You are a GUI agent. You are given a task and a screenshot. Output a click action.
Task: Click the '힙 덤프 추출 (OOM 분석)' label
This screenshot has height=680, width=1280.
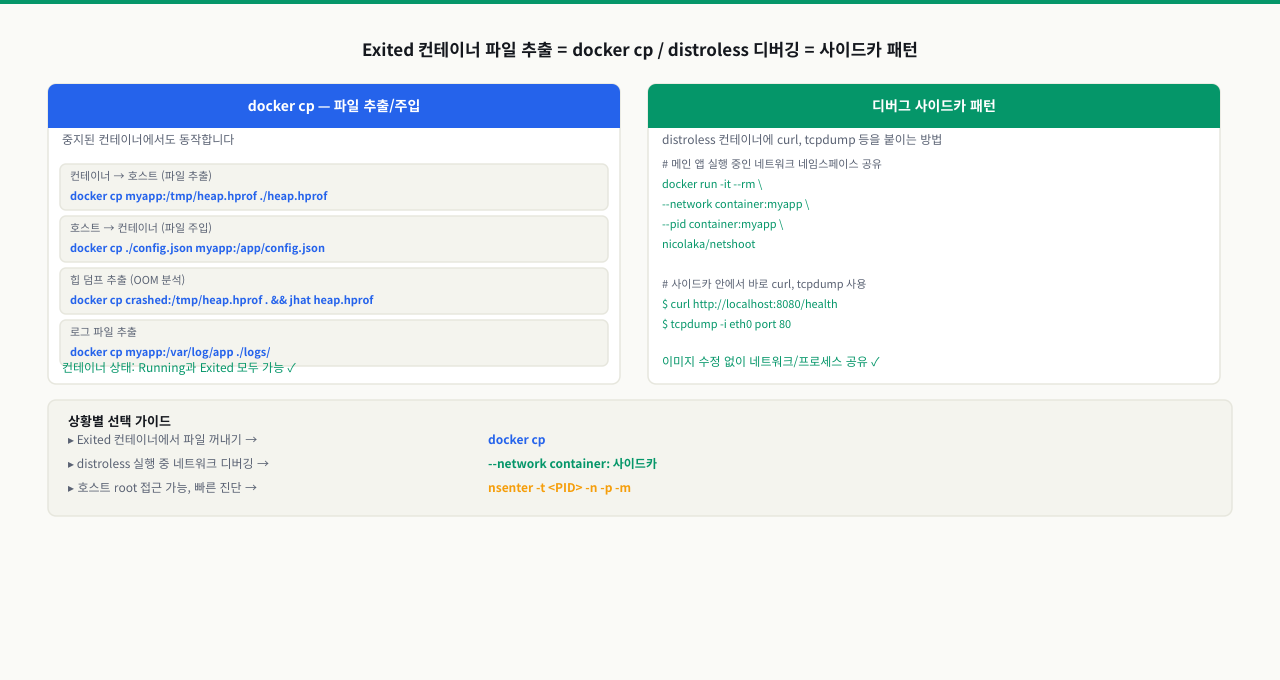127,280
